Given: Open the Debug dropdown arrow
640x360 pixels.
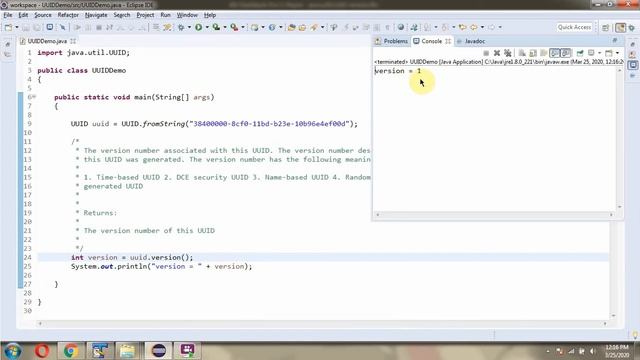Looking at the screenshot, I should coord(189,27).
